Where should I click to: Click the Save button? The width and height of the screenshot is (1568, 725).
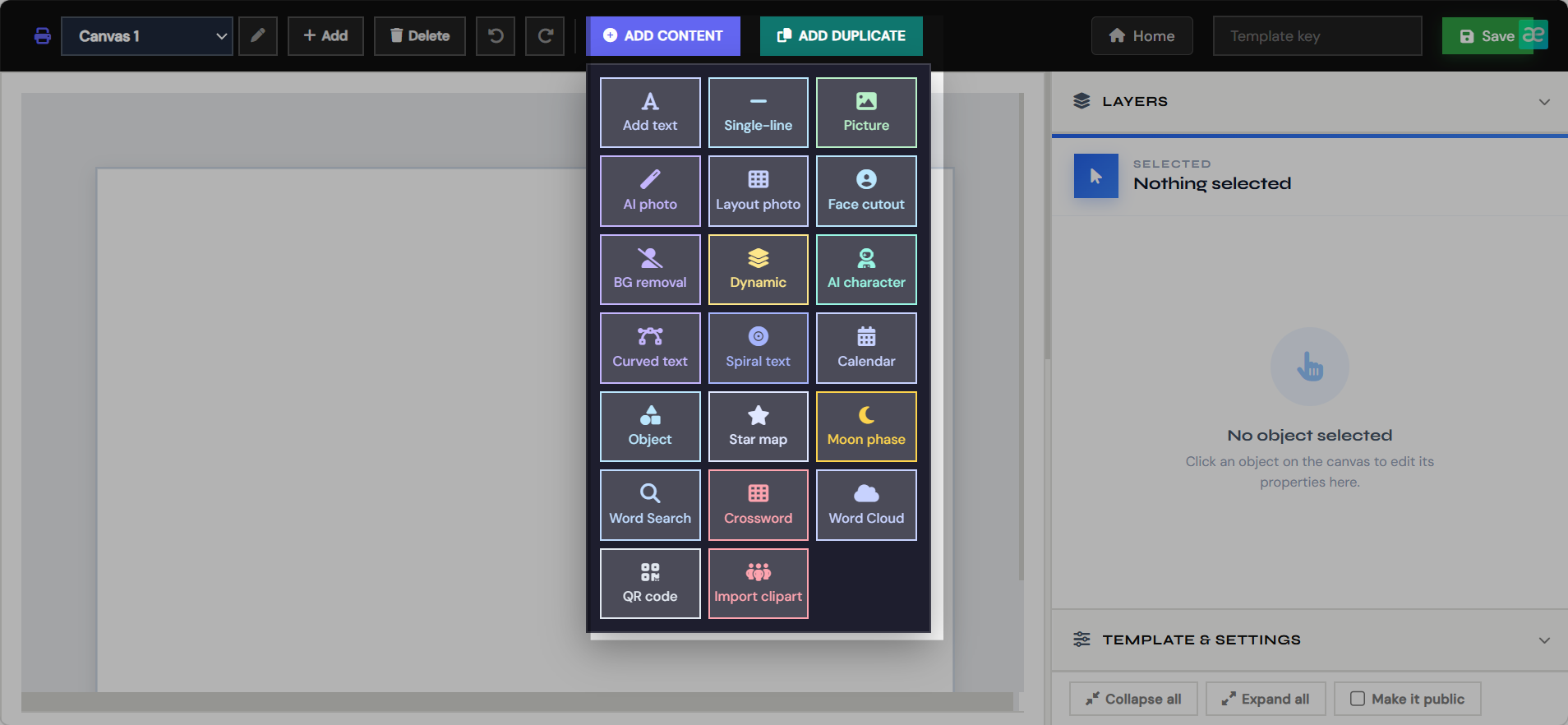pos(1487,36)
